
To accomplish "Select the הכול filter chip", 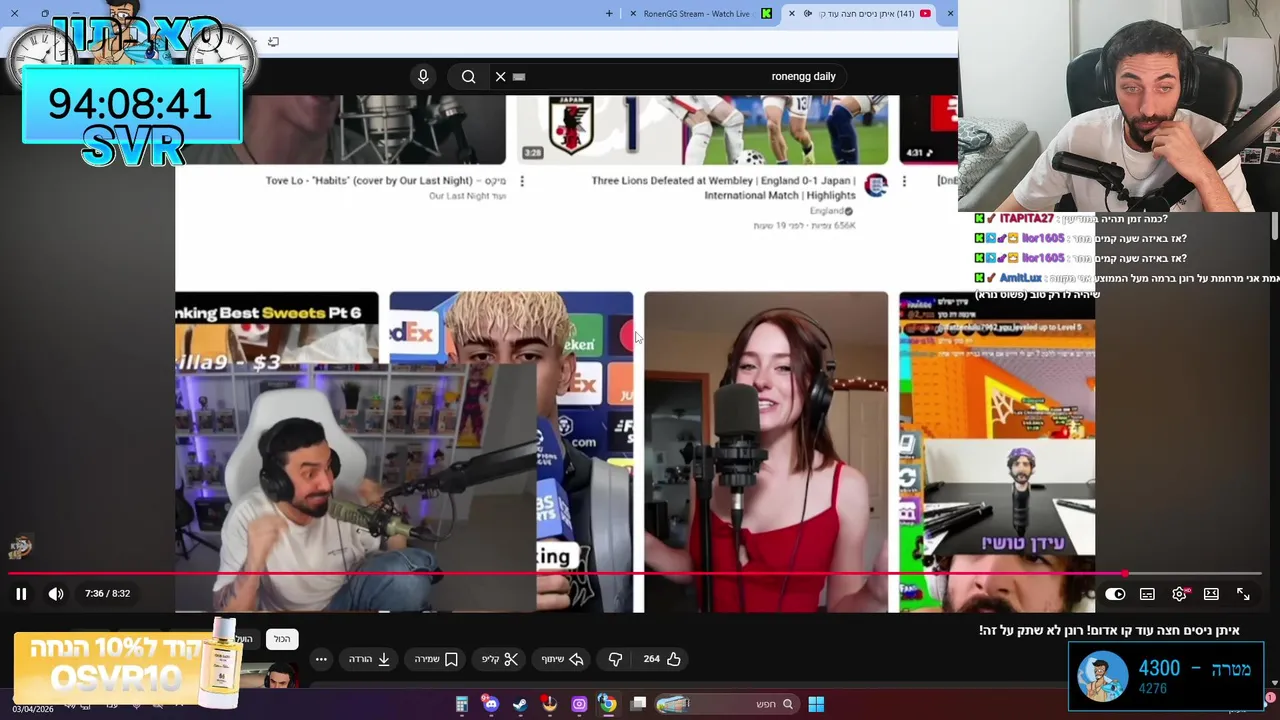I will pos(282,639).
